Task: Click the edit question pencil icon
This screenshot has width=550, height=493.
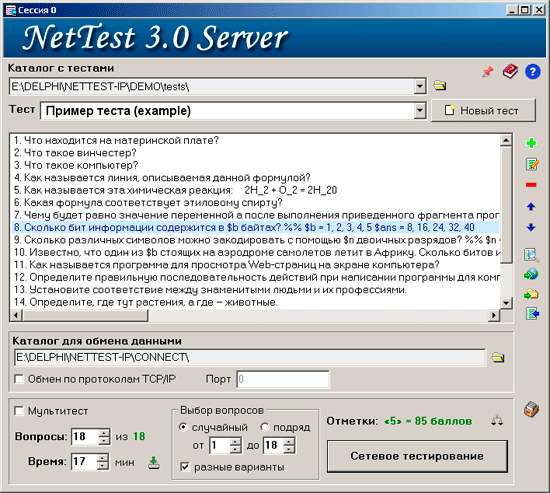Action: [532, 164]
